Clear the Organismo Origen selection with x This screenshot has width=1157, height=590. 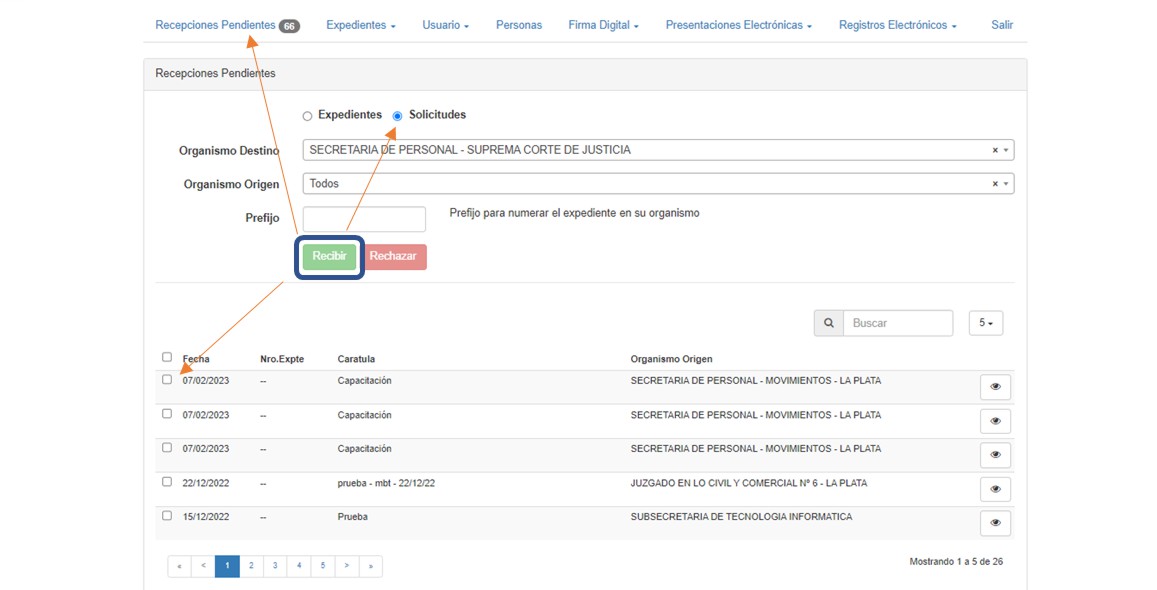coord(995,184)
